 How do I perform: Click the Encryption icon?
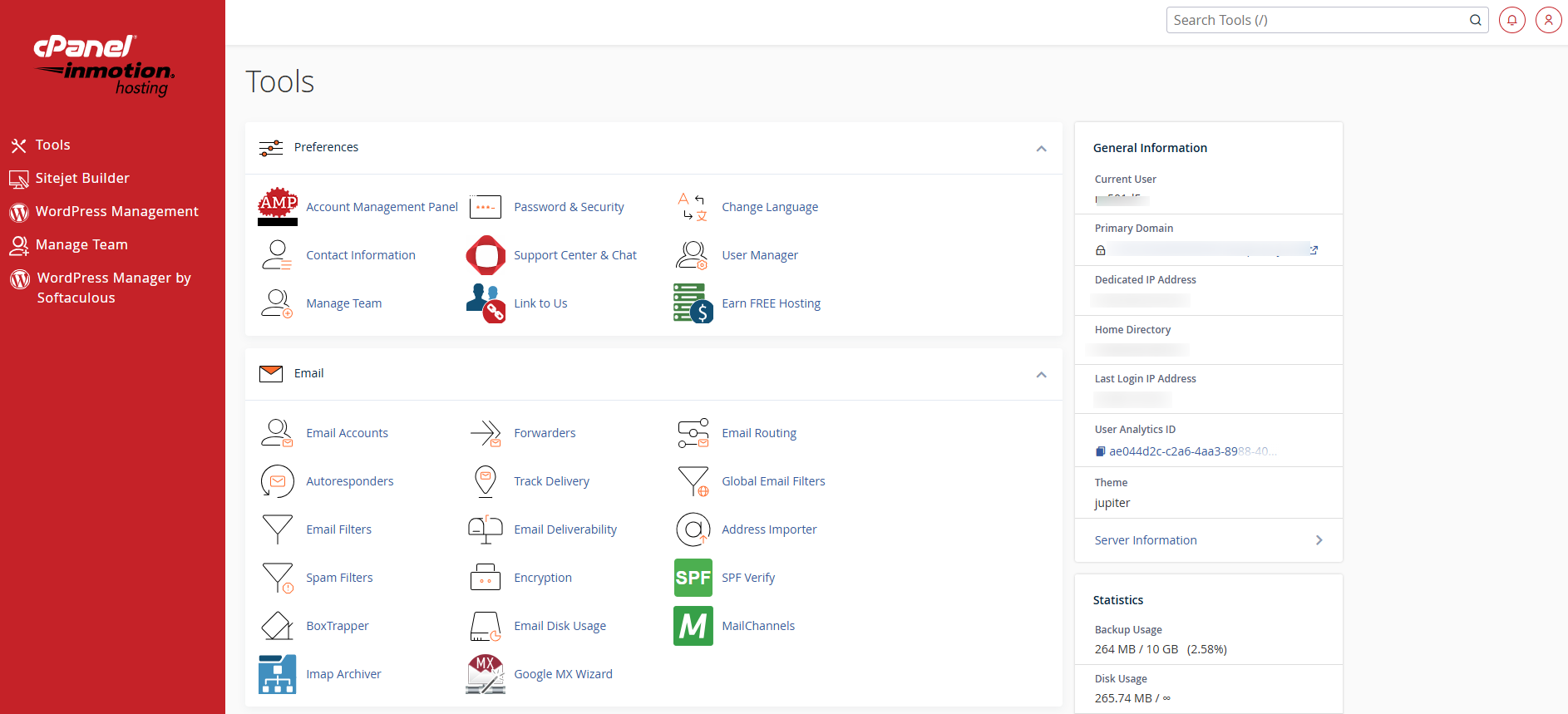tap(486, 577)
